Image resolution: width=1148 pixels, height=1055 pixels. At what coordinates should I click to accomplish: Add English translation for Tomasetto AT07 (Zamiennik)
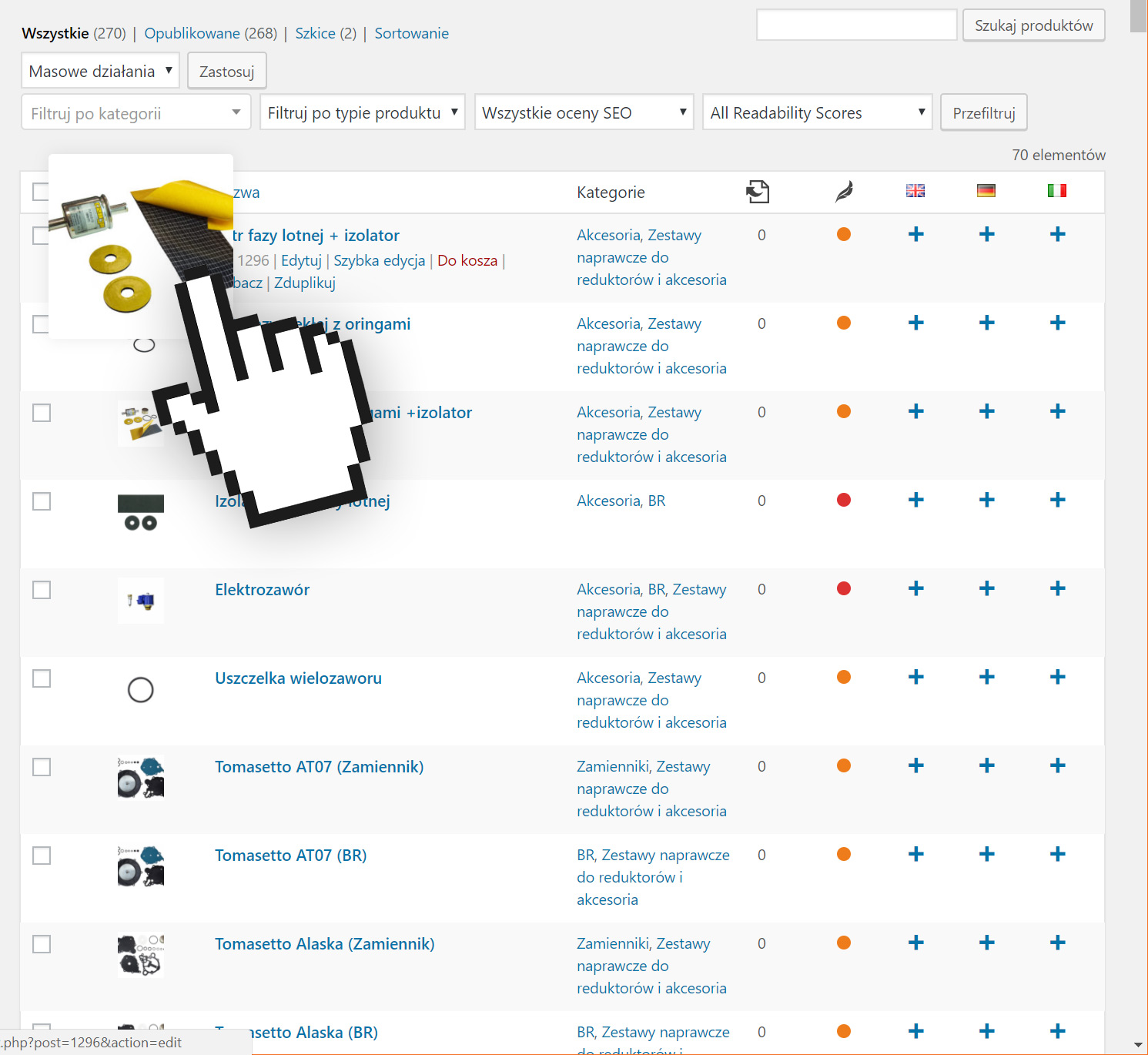pyautogui.click(x=915, y=765)
